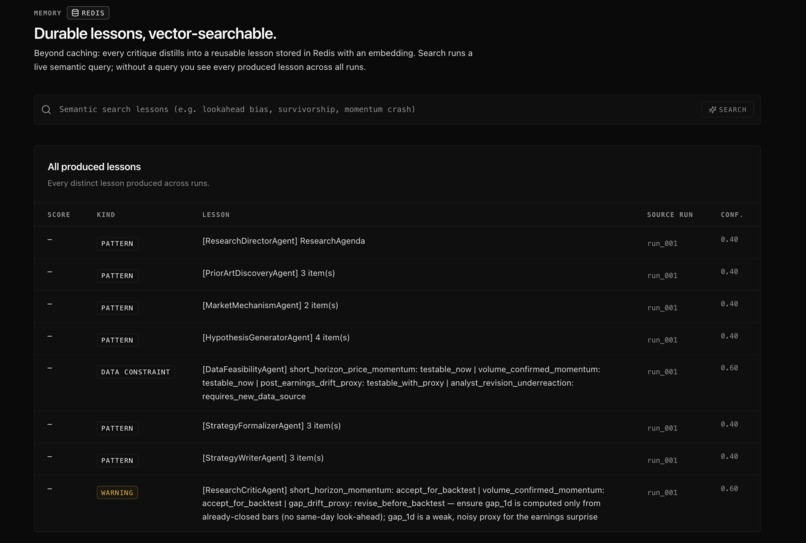
Task: Click the SEARCH button
Action: coord(727,110)
